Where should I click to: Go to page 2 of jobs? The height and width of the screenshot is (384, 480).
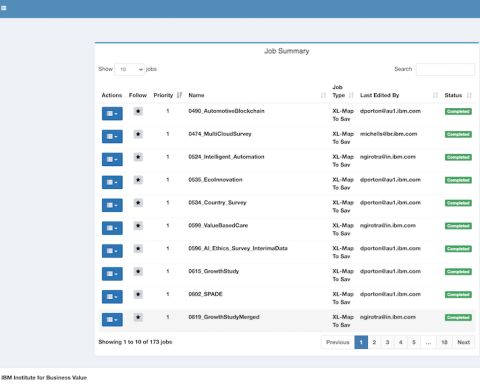(x=374, y=342)
